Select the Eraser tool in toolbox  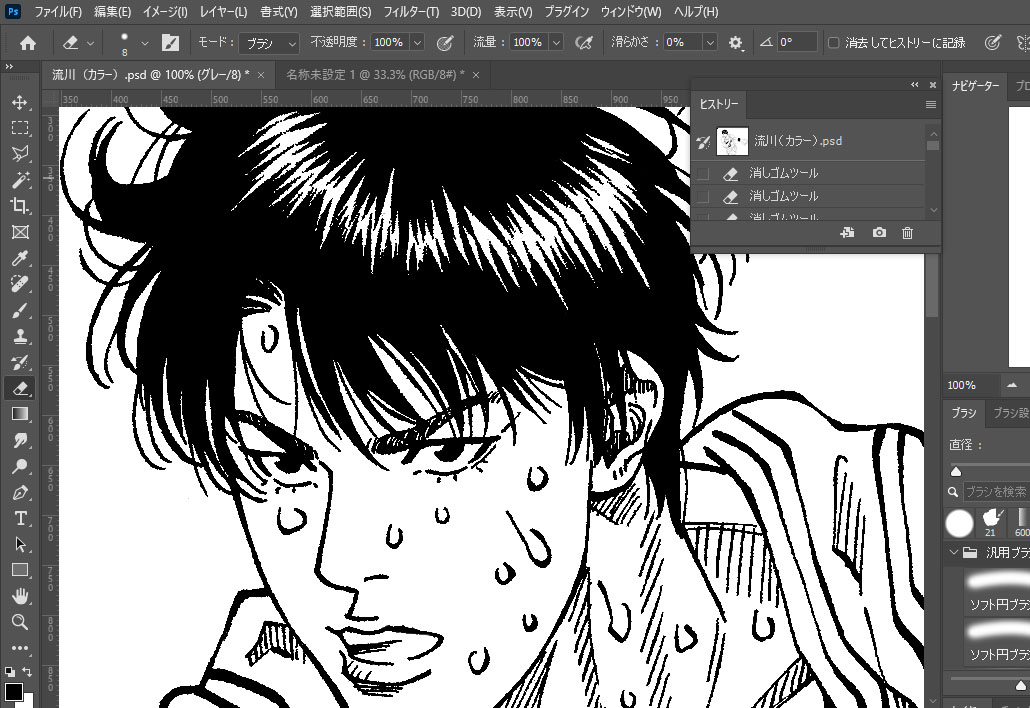20,388
